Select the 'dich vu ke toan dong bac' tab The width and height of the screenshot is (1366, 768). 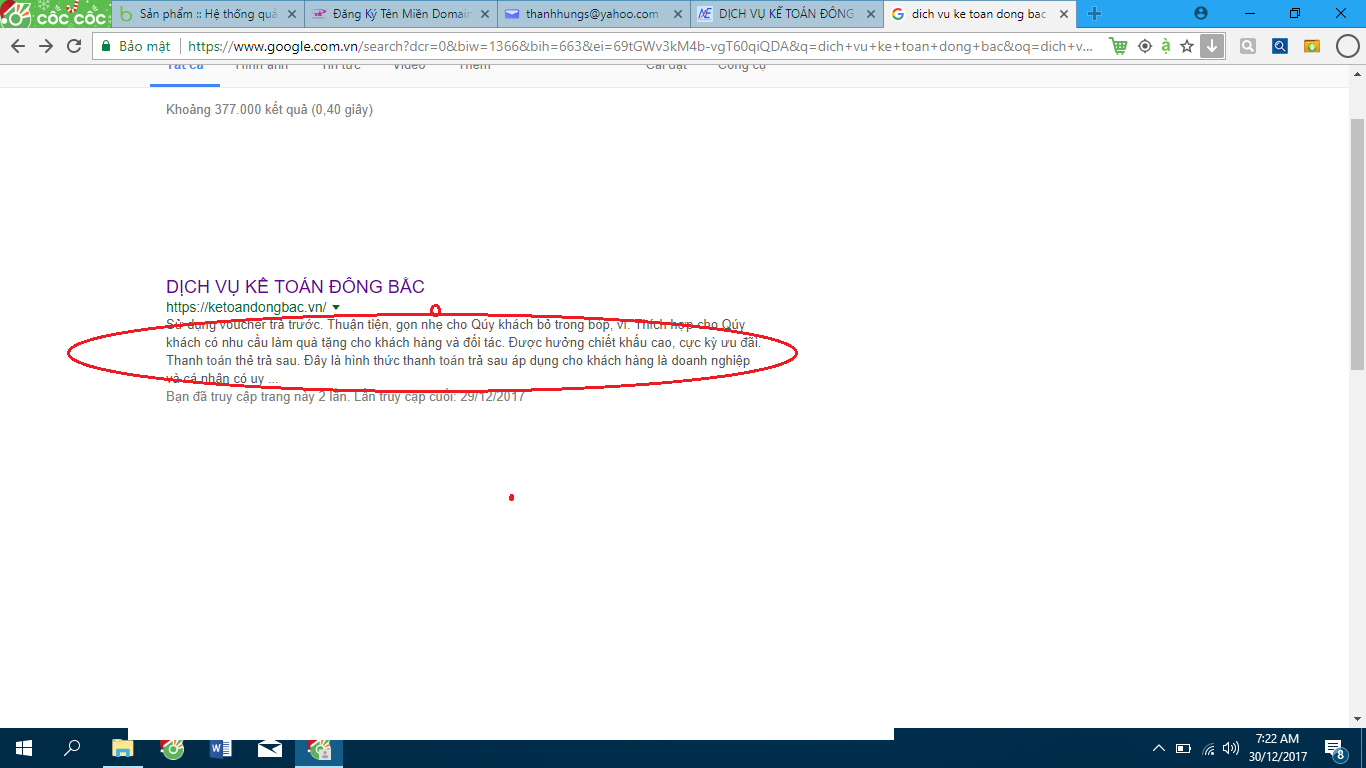click(979, 14)
